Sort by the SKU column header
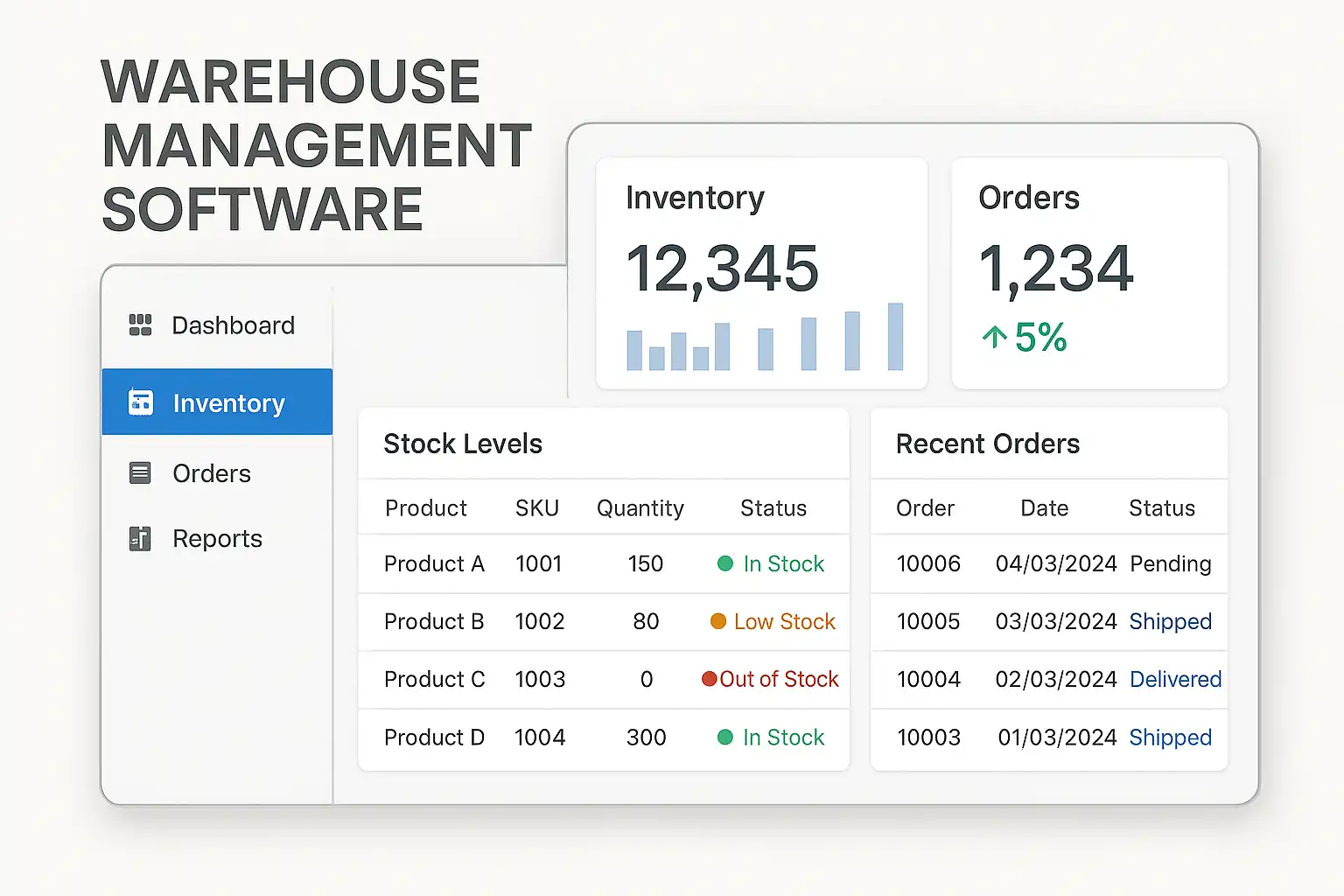The width and height of the screenshot is (1344, 896). 536,508
